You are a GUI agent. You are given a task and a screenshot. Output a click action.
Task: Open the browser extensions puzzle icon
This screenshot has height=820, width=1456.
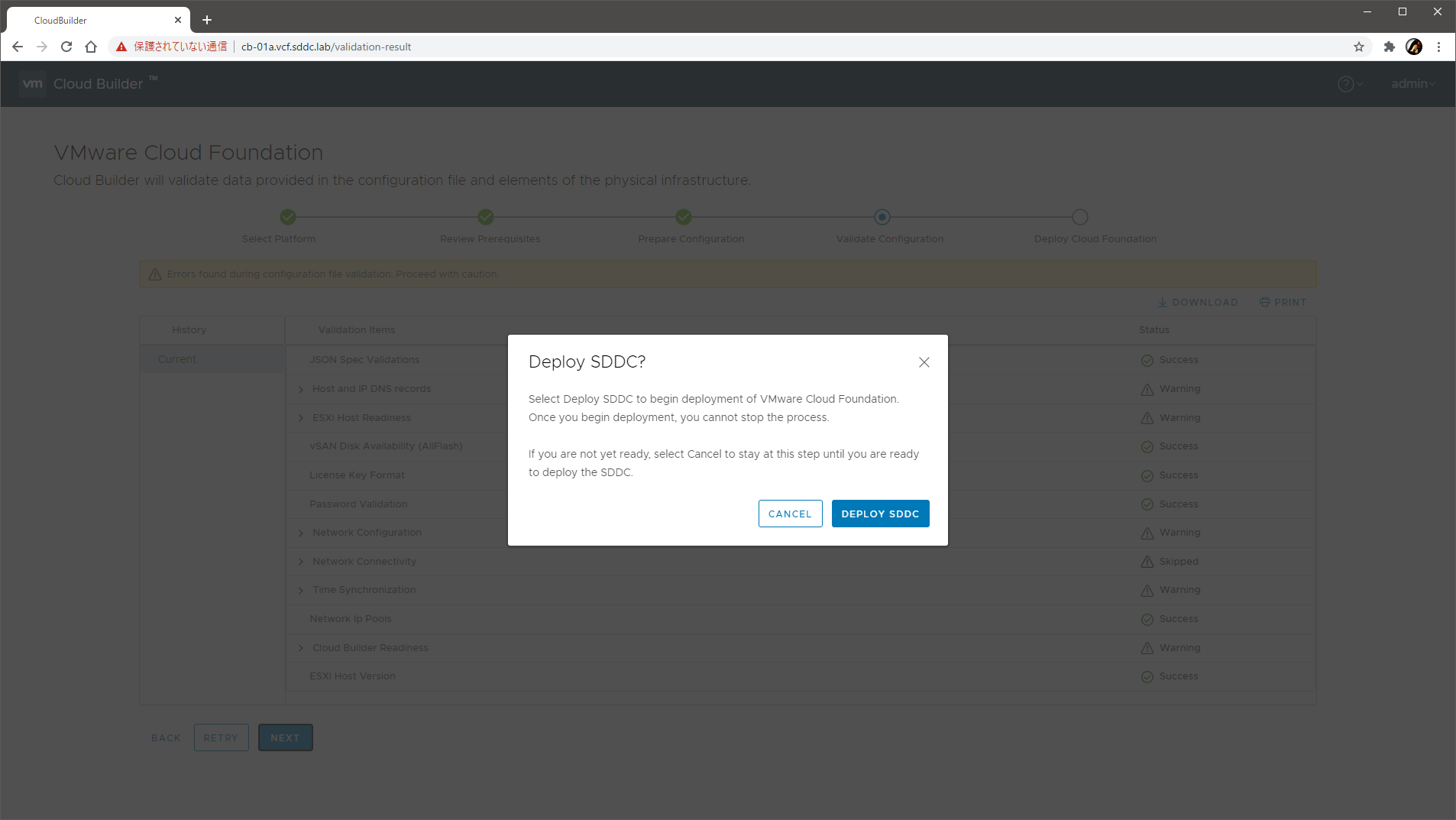tap(1389, 47)
